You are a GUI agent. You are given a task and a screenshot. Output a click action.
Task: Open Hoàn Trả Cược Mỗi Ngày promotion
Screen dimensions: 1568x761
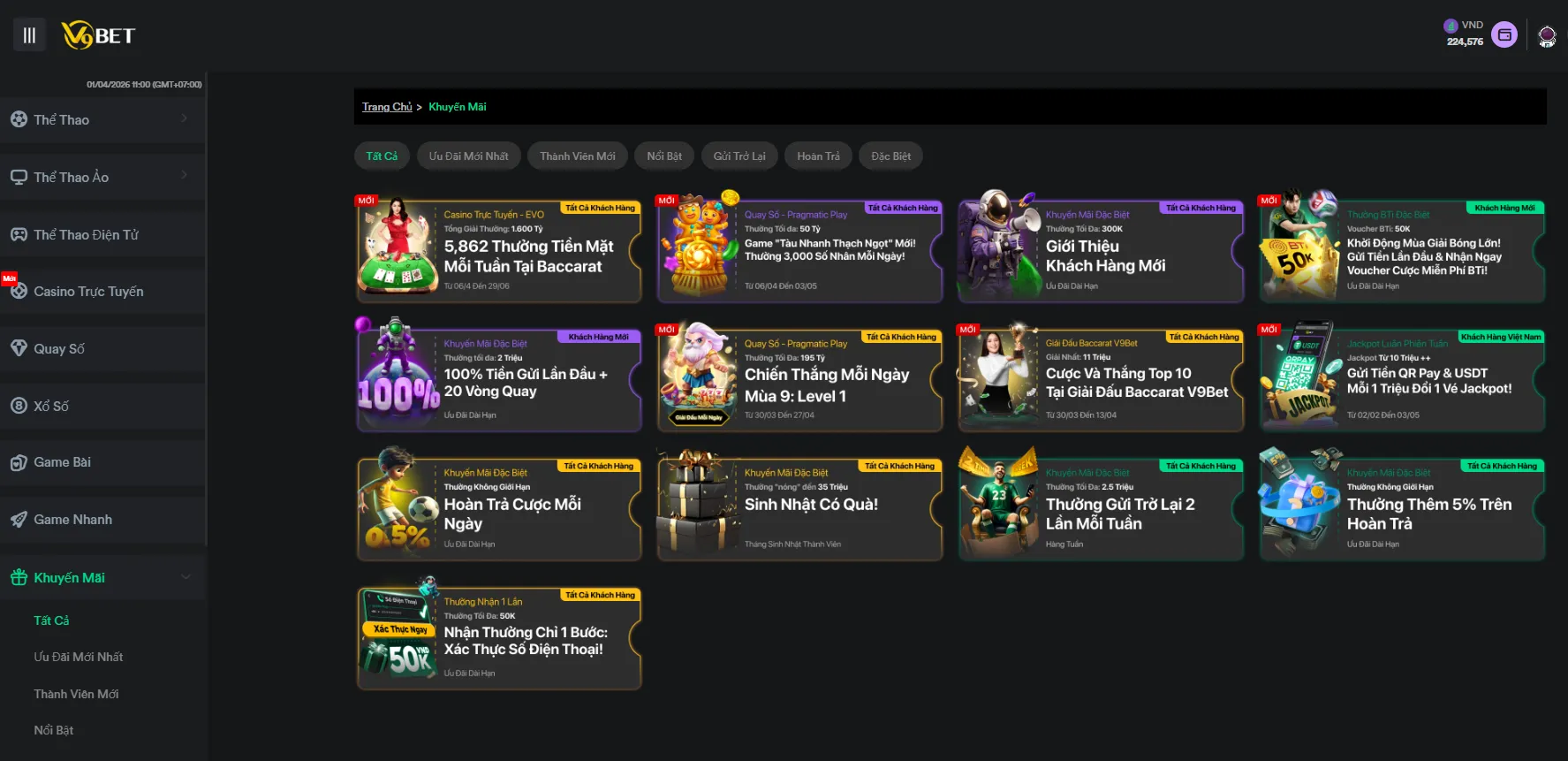(499, 509)
